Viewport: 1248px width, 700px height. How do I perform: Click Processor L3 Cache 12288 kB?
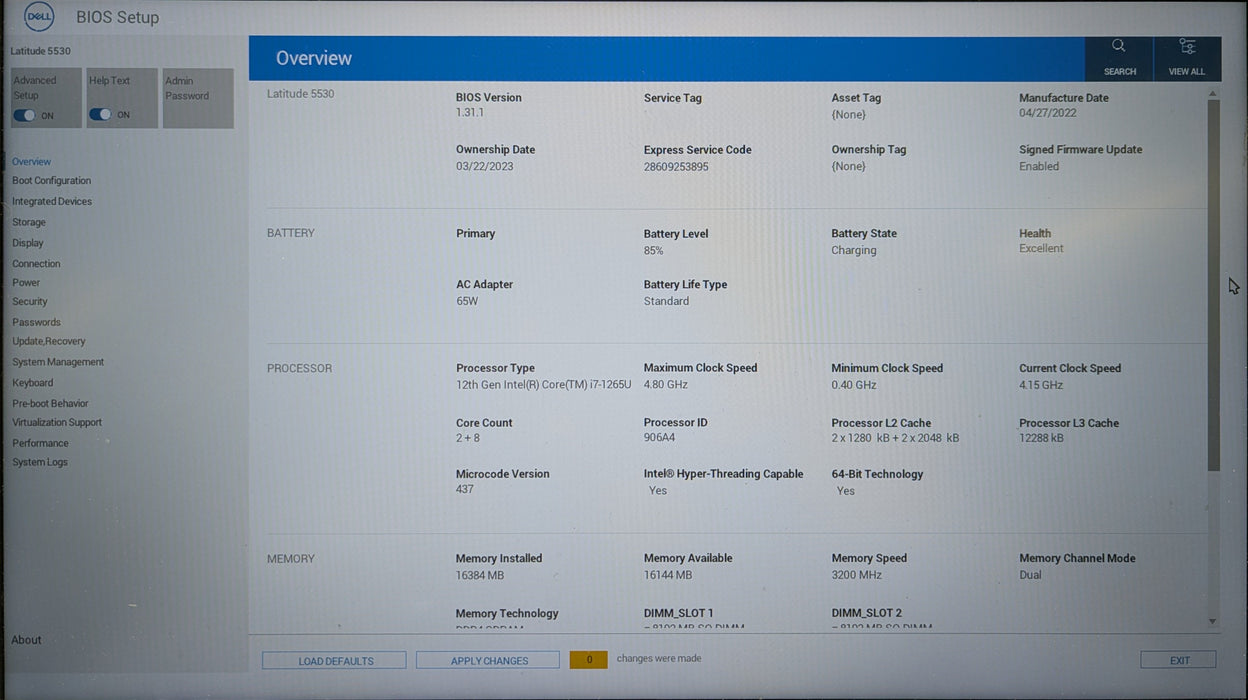pos(1041,438)
